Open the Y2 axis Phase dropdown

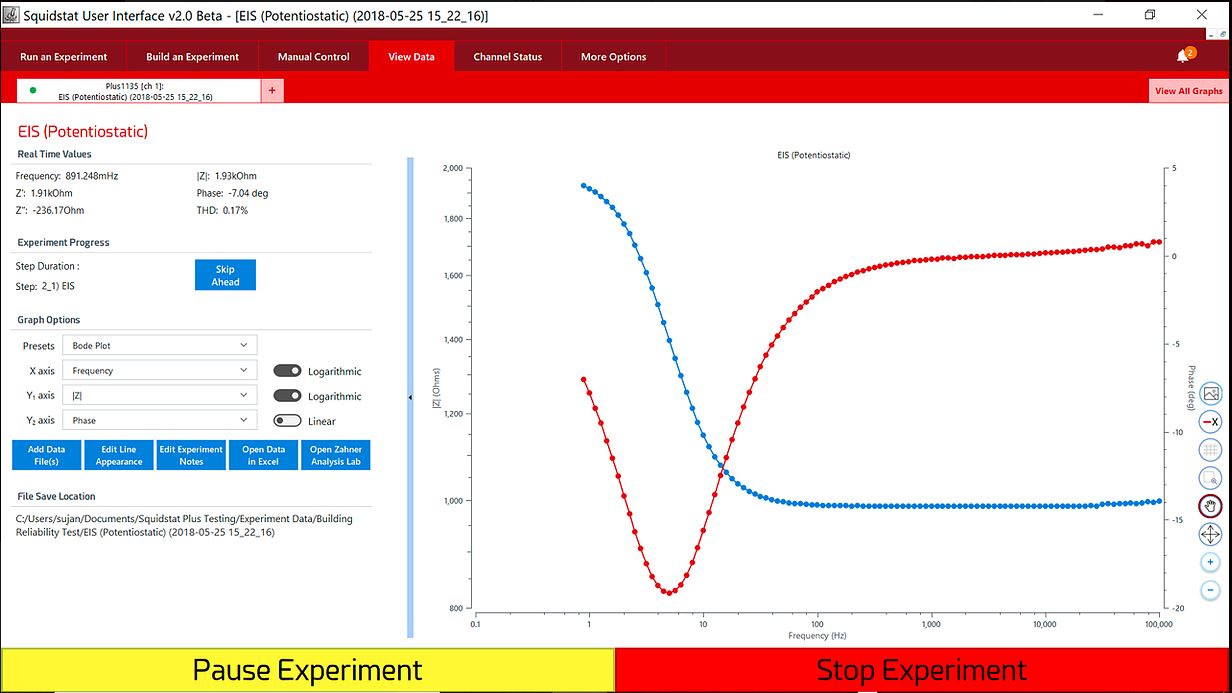[159, 421]
